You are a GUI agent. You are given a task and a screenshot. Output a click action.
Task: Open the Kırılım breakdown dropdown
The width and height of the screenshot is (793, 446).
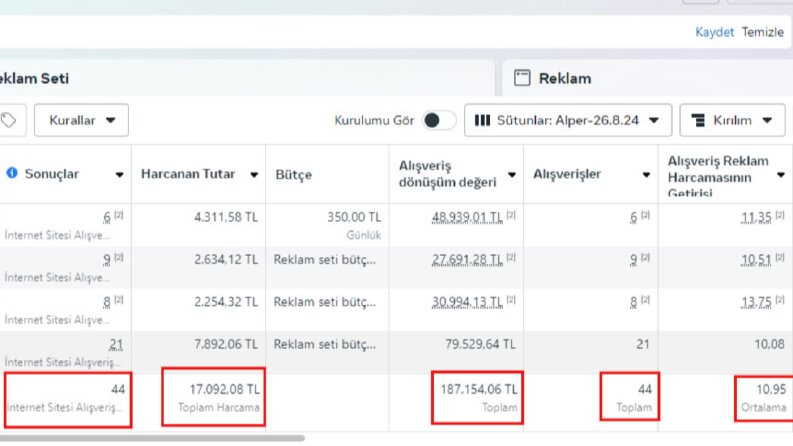pyautogui.click(x=732, y=120)
